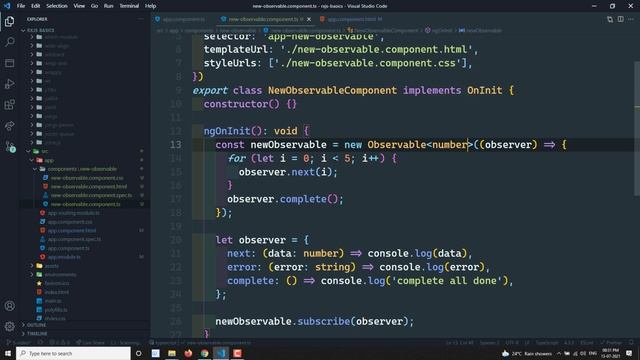640x360 pixels.
Task: Open the Run and Debug view
Action: pos(9,84)
